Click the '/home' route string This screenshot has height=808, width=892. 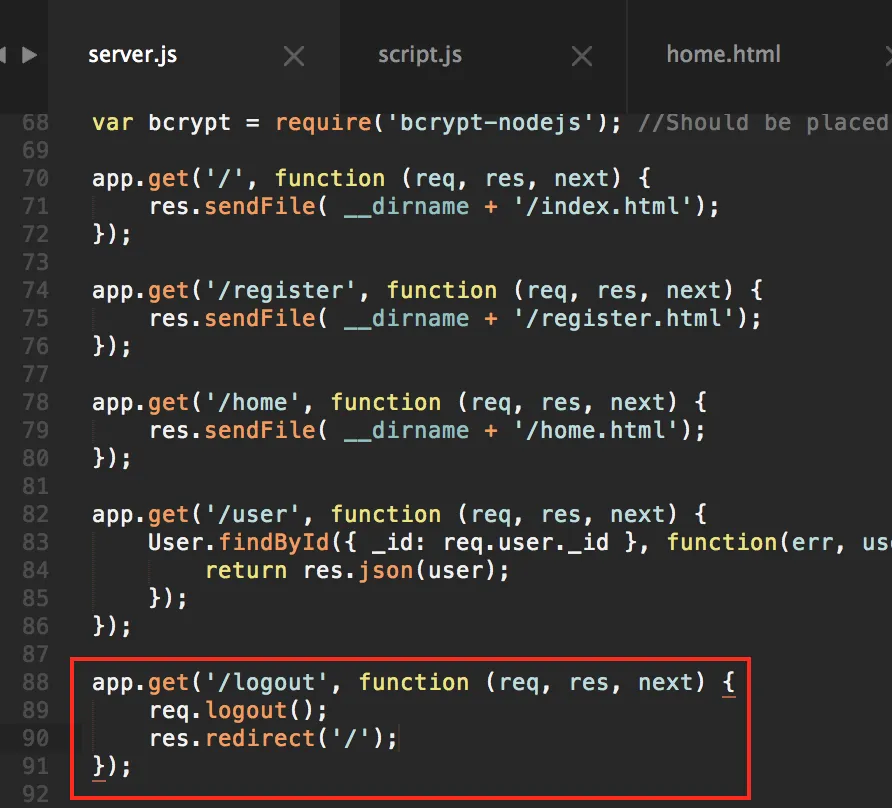(x=252, y=403)
